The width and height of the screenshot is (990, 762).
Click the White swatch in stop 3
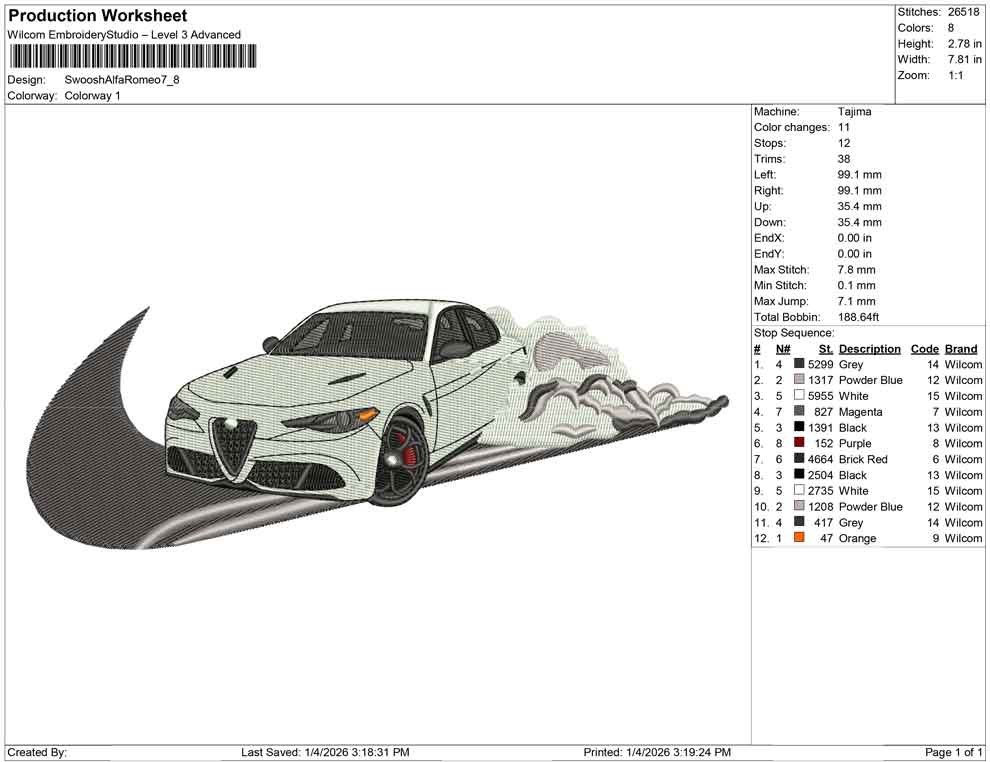tap(799, 396)
